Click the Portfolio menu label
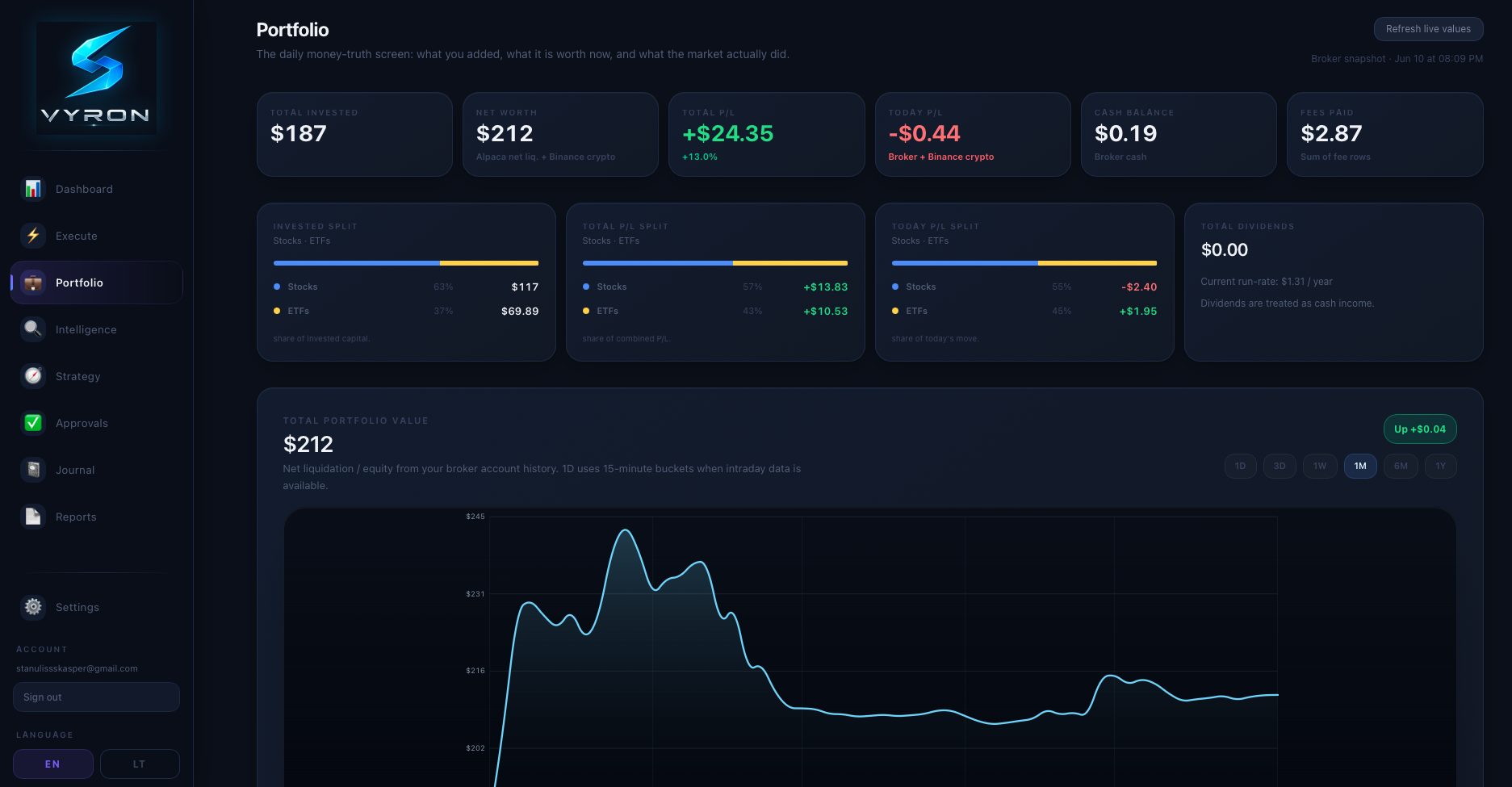1512x787 pixels. [x=79, y=283]
